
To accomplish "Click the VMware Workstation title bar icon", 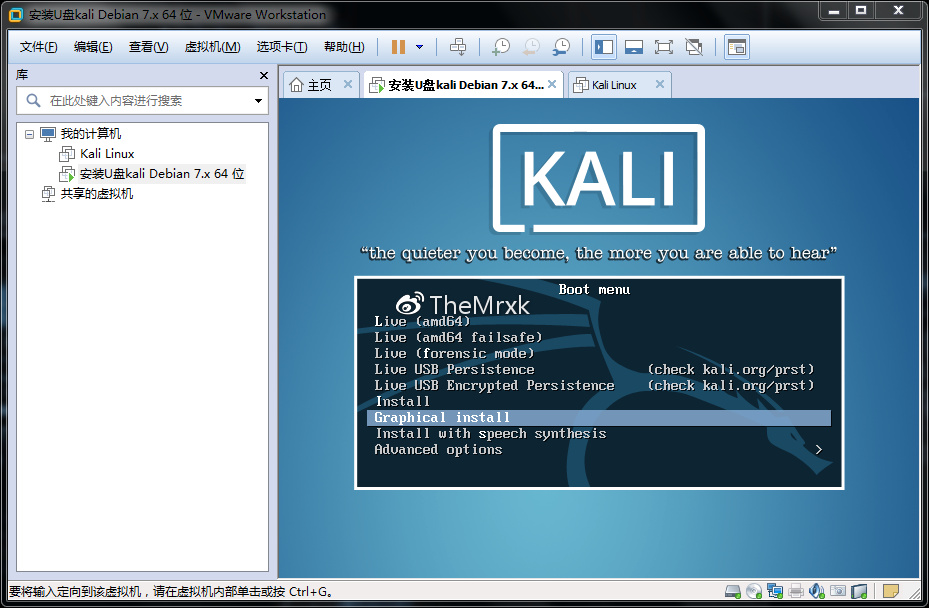I will (16, 15).
